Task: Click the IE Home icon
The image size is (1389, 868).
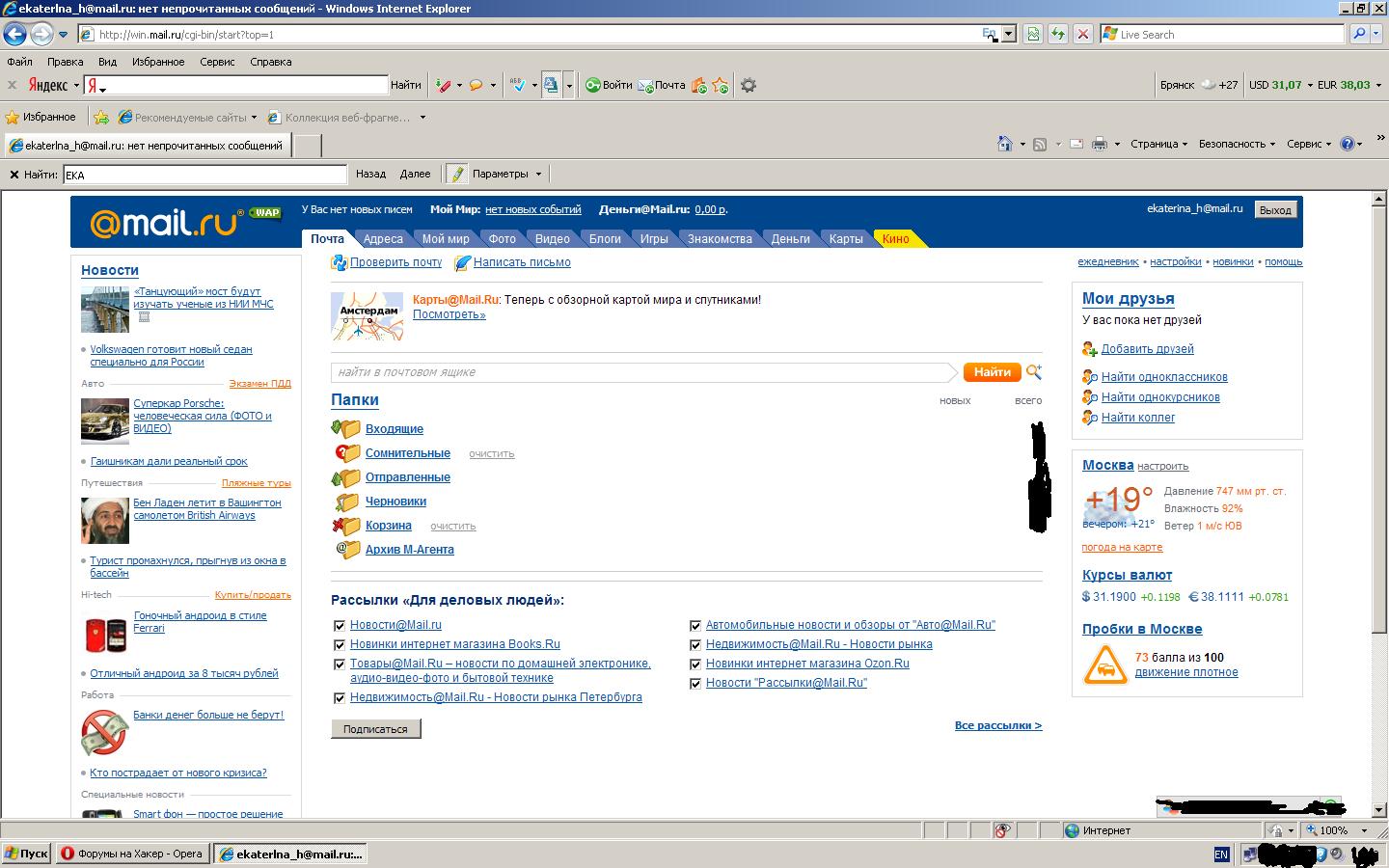Action: pos(1004,144)
